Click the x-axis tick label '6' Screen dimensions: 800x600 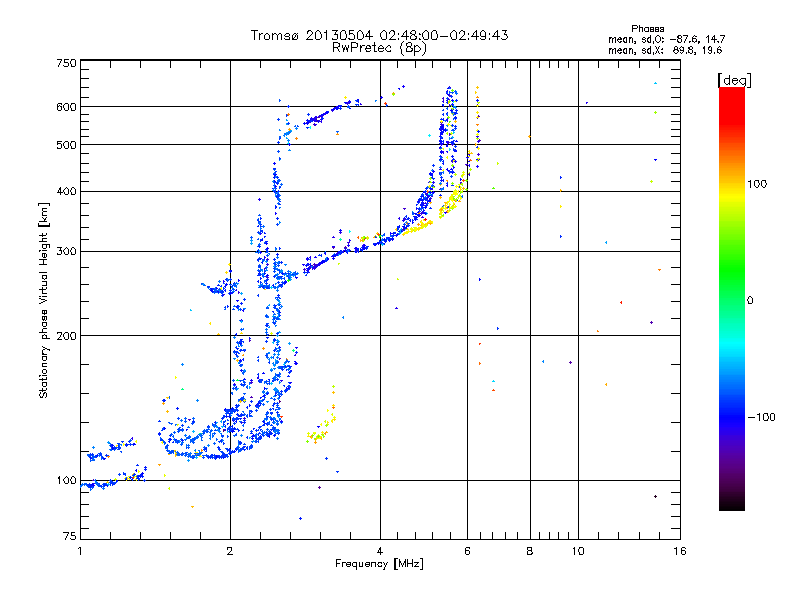pos(467,551)
